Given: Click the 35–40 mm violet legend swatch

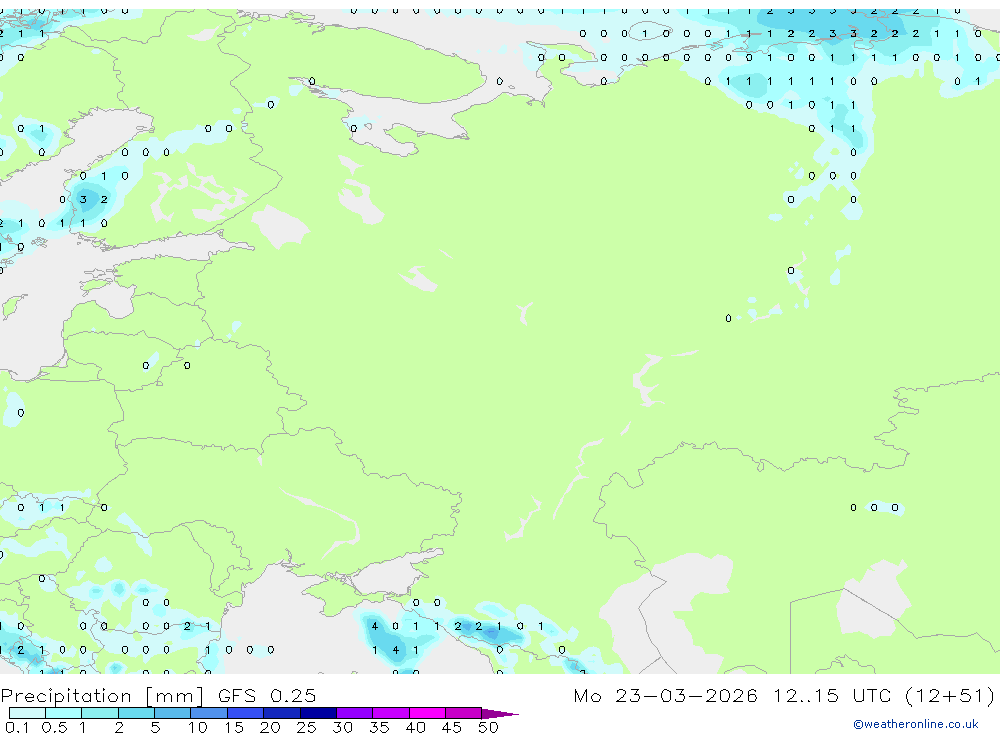Looking at the screenshot, I should pos(391,713).
